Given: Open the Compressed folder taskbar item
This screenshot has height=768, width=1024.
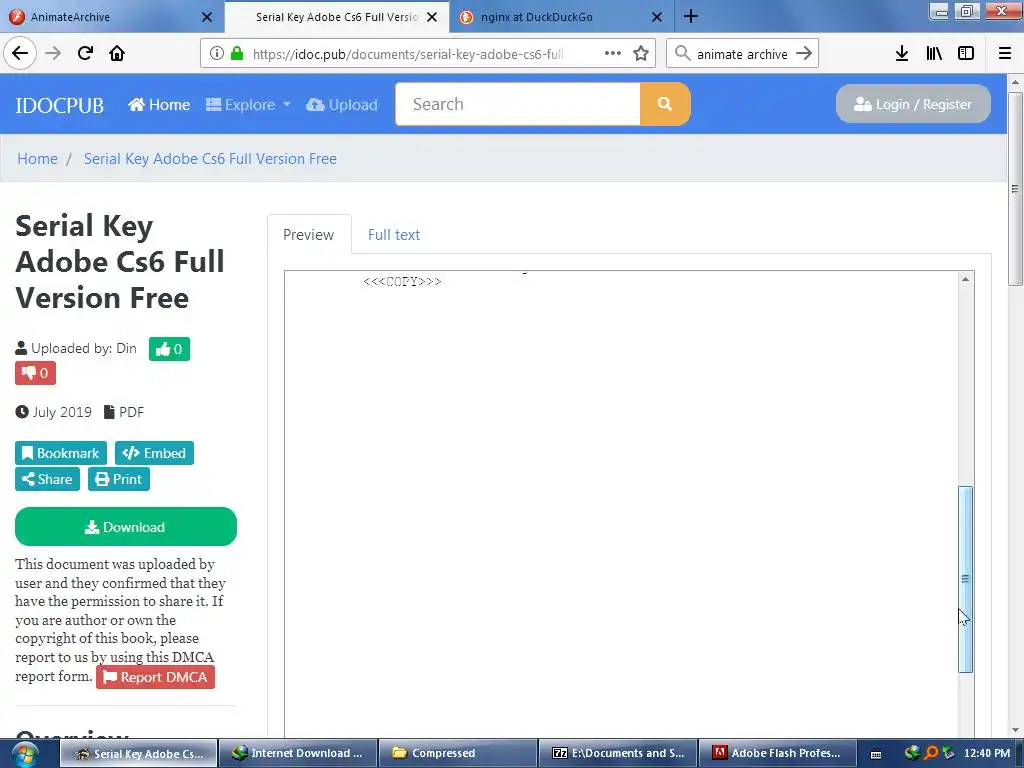Looking at the screenshot, I should [x=458, y=753].
